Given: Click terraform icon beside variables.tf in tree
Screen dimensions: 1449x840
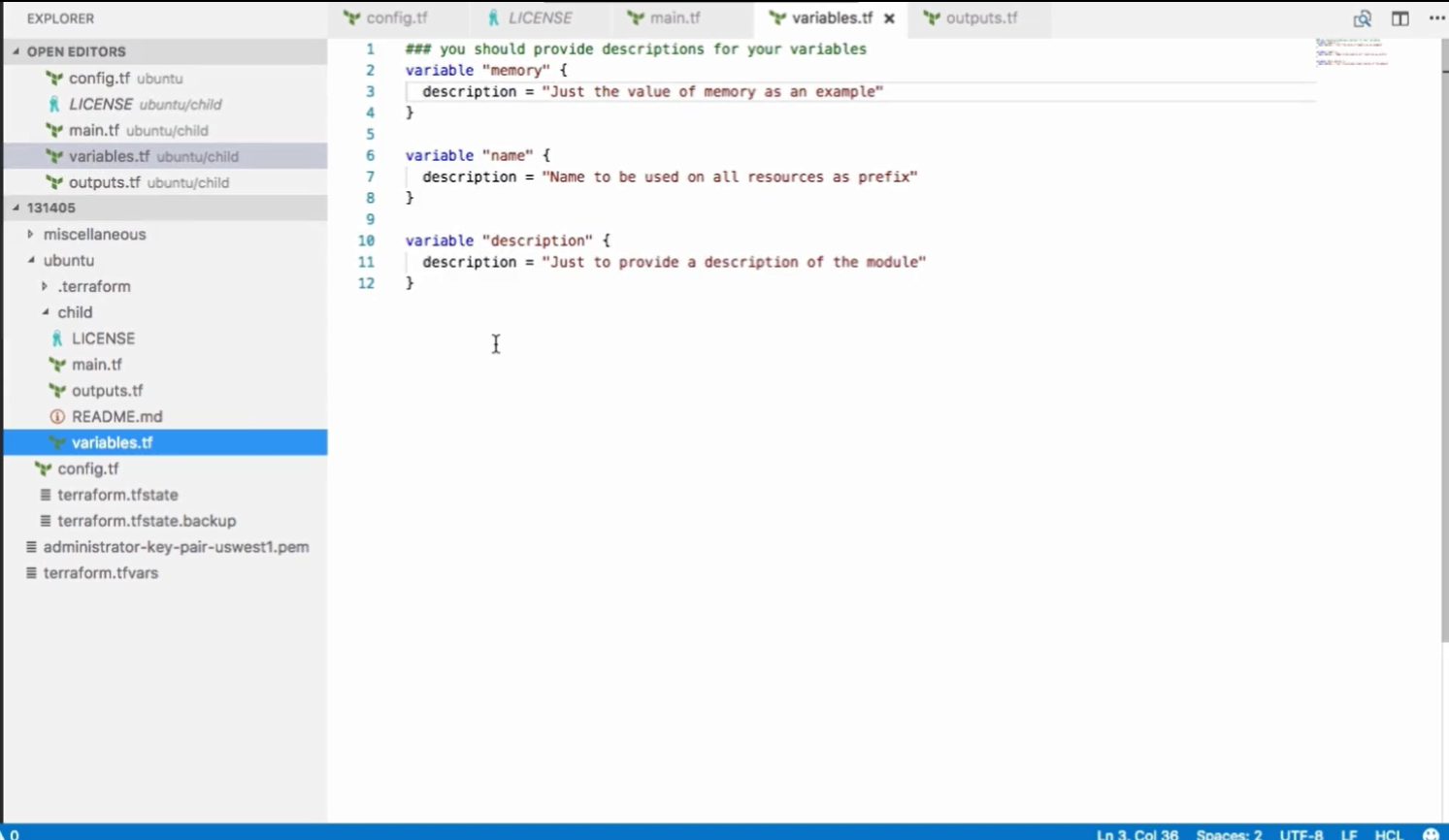Looking at the screenshot, I should point(57,443).
